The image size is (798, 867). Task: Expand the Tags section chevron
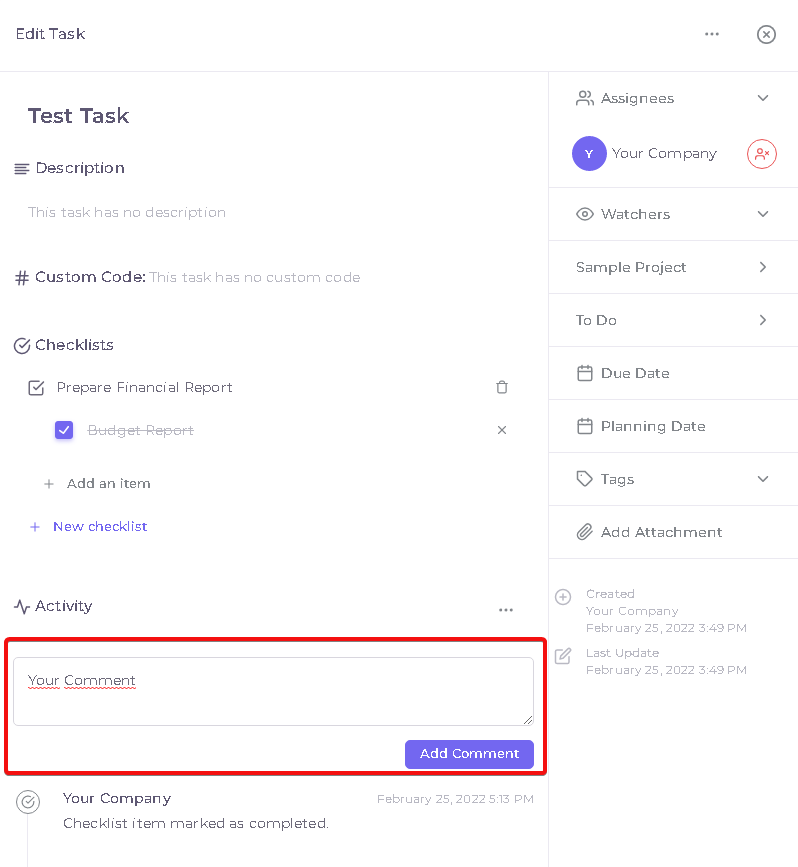coord(763,479)
